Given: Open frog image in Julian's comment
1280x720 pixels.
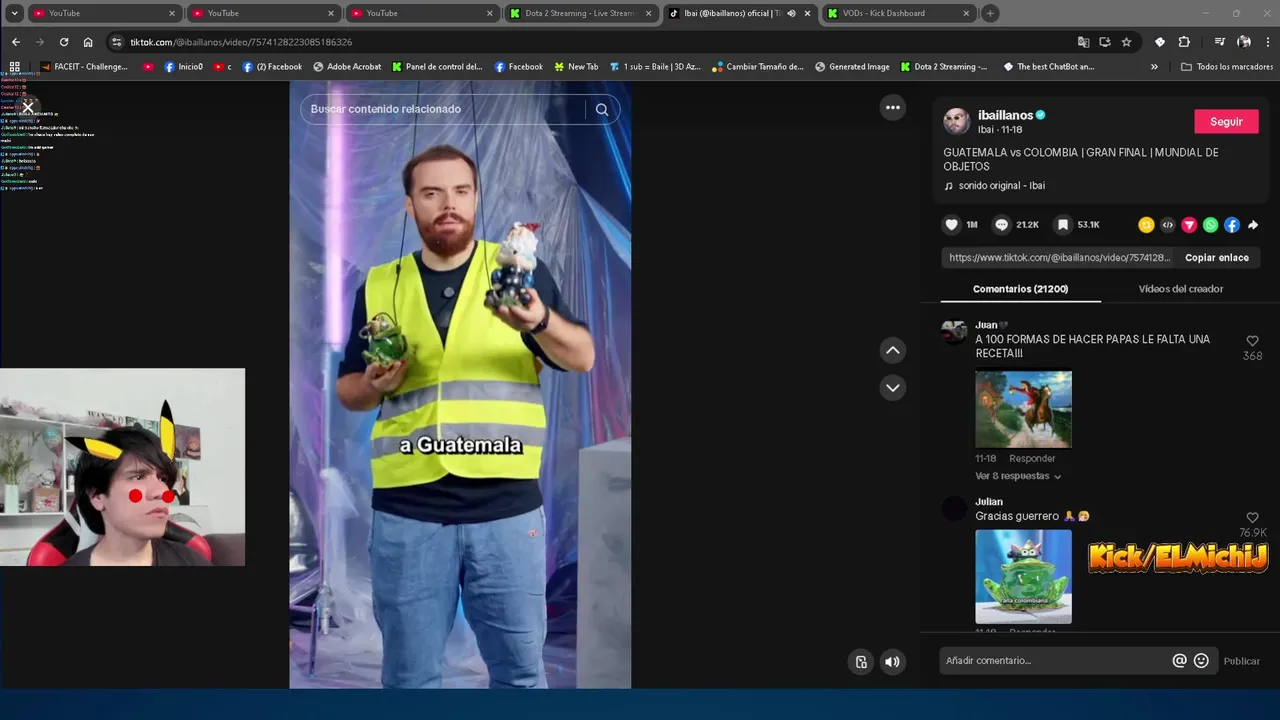Looking at the screenshot, I should click(x=1023, y=577).
